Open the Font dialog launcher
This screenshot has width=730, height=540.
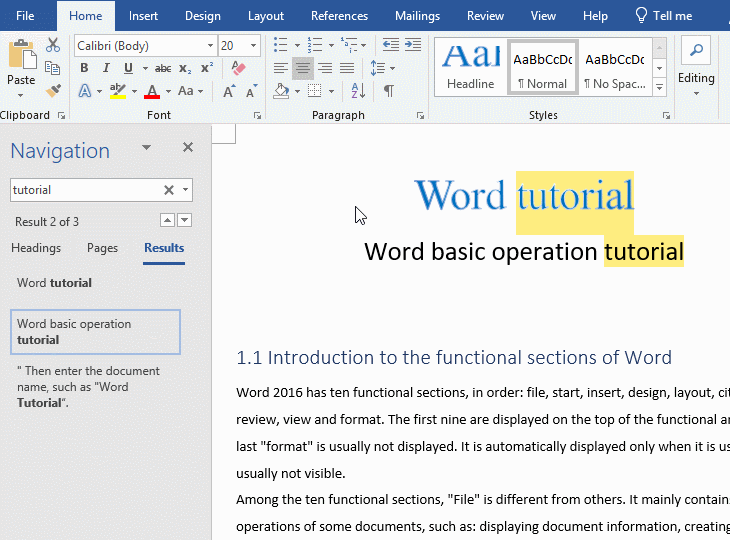click(x=257, y=115)
